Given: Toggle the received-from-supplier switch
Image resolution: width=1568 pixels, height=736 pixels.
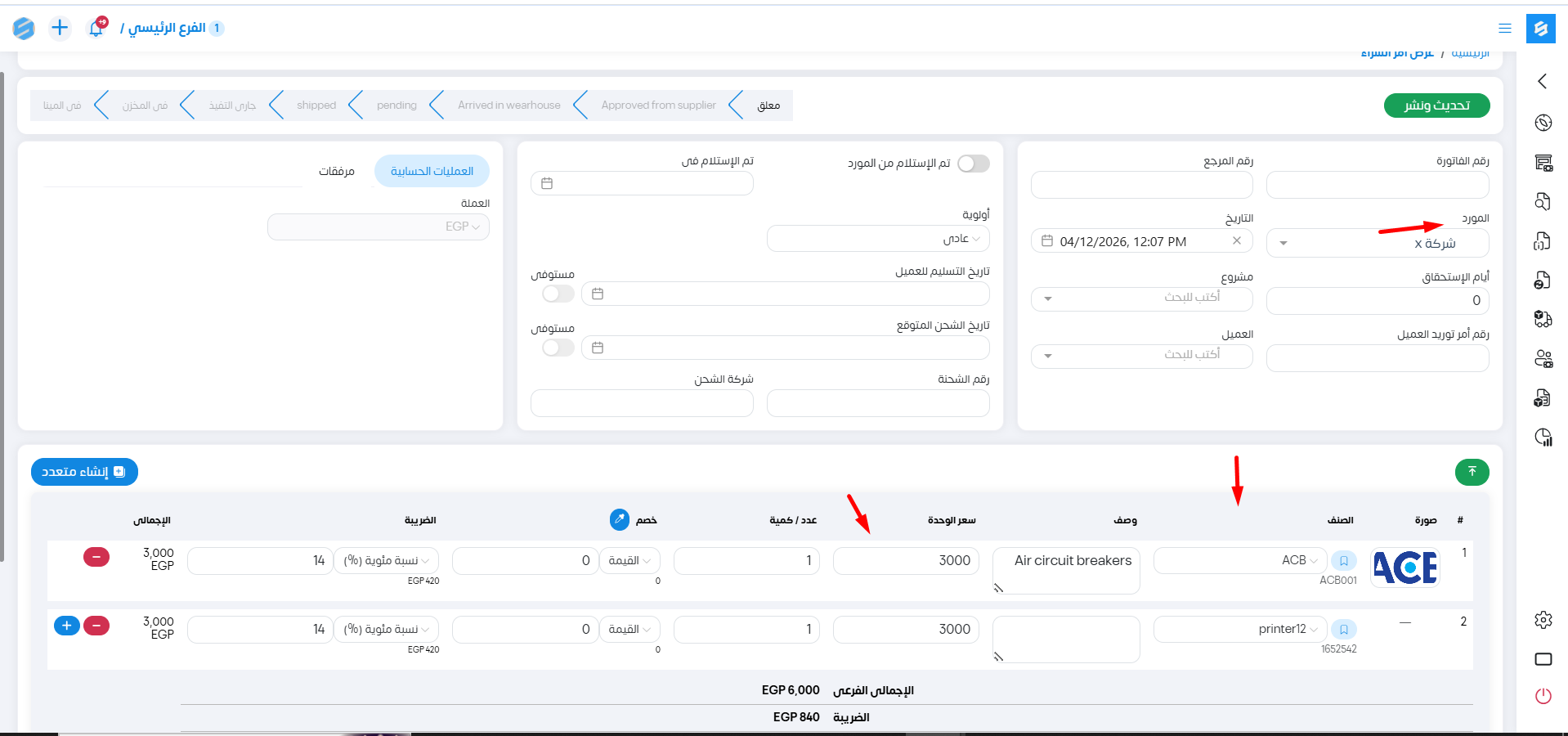Looking at the screenshot, I should (x=973, y=164).
